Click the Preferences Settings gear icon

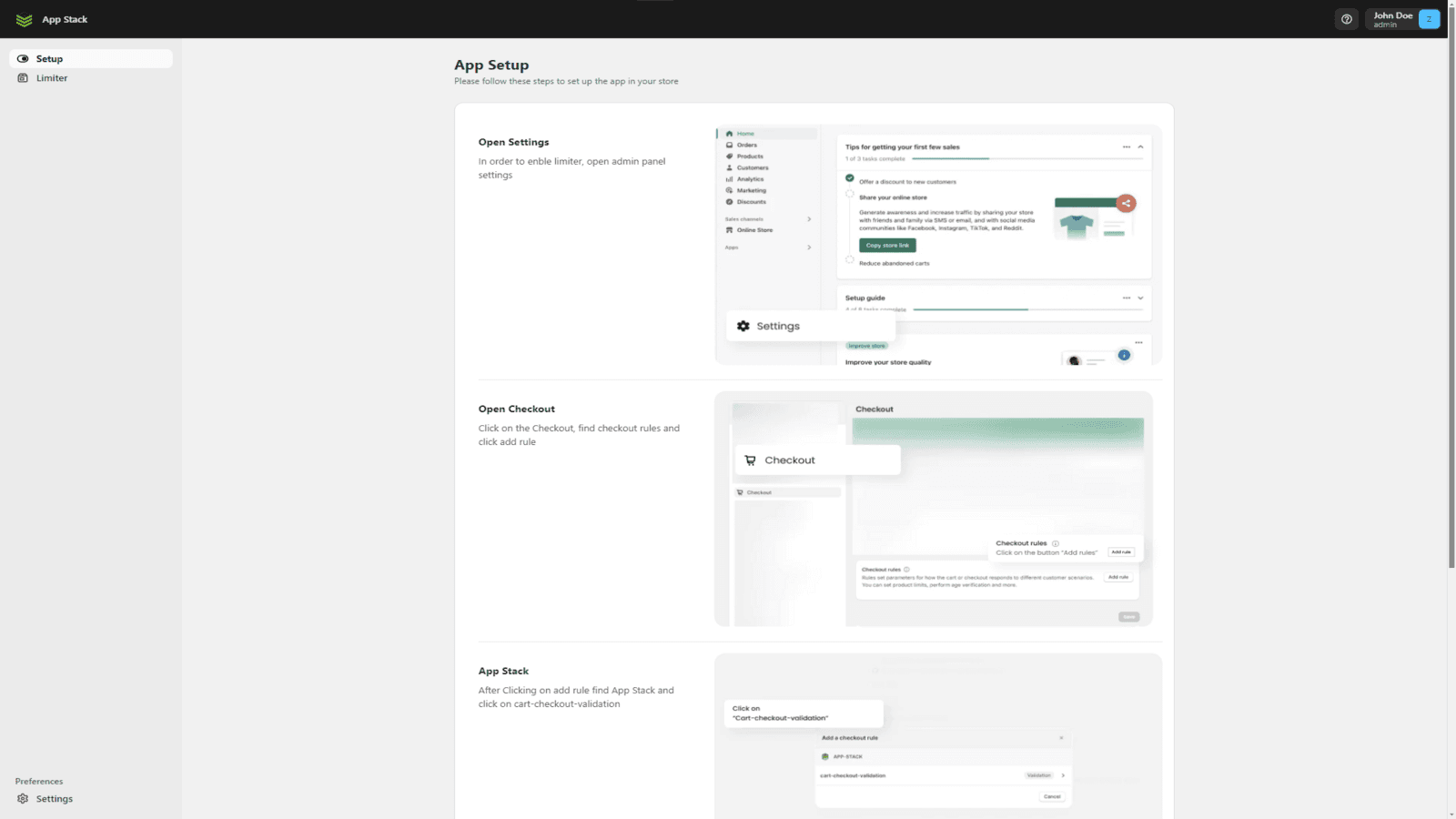coord(23,799)
